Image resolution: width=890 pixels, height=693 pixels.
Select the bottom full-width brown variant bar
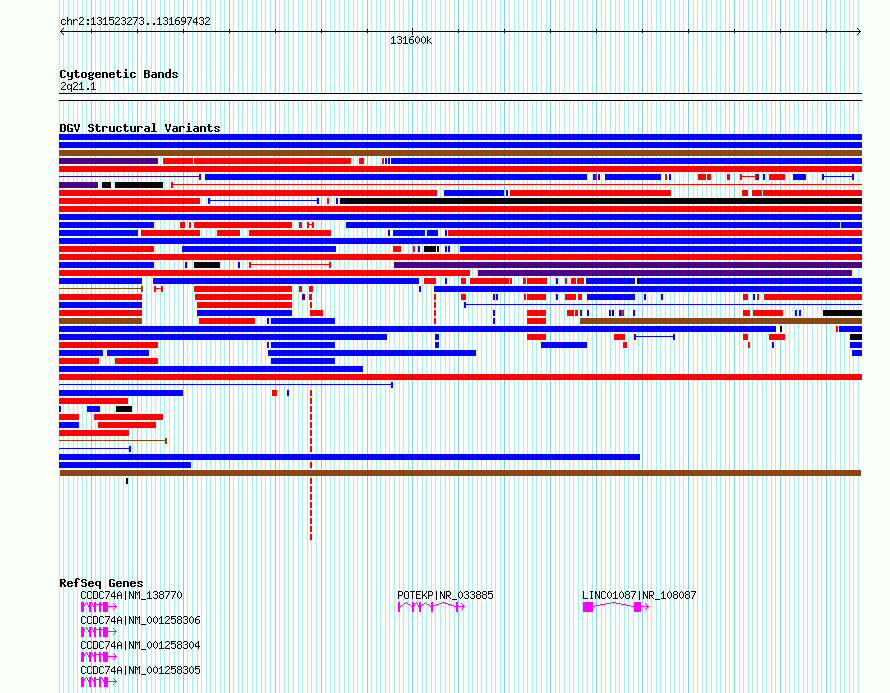[460, 473]
